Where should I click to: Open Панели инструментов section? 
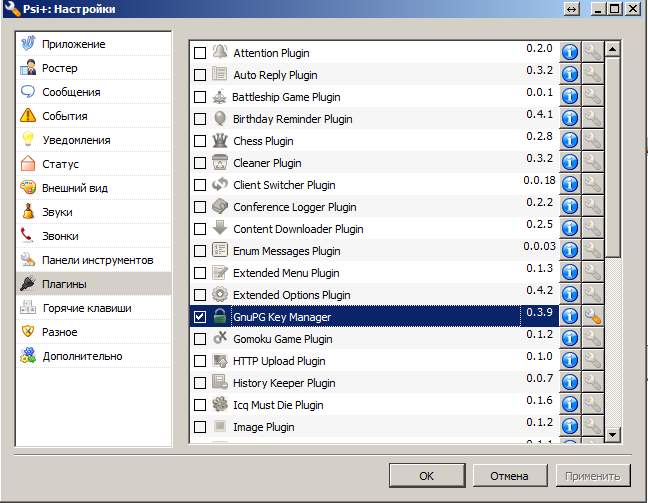(94, 260)
